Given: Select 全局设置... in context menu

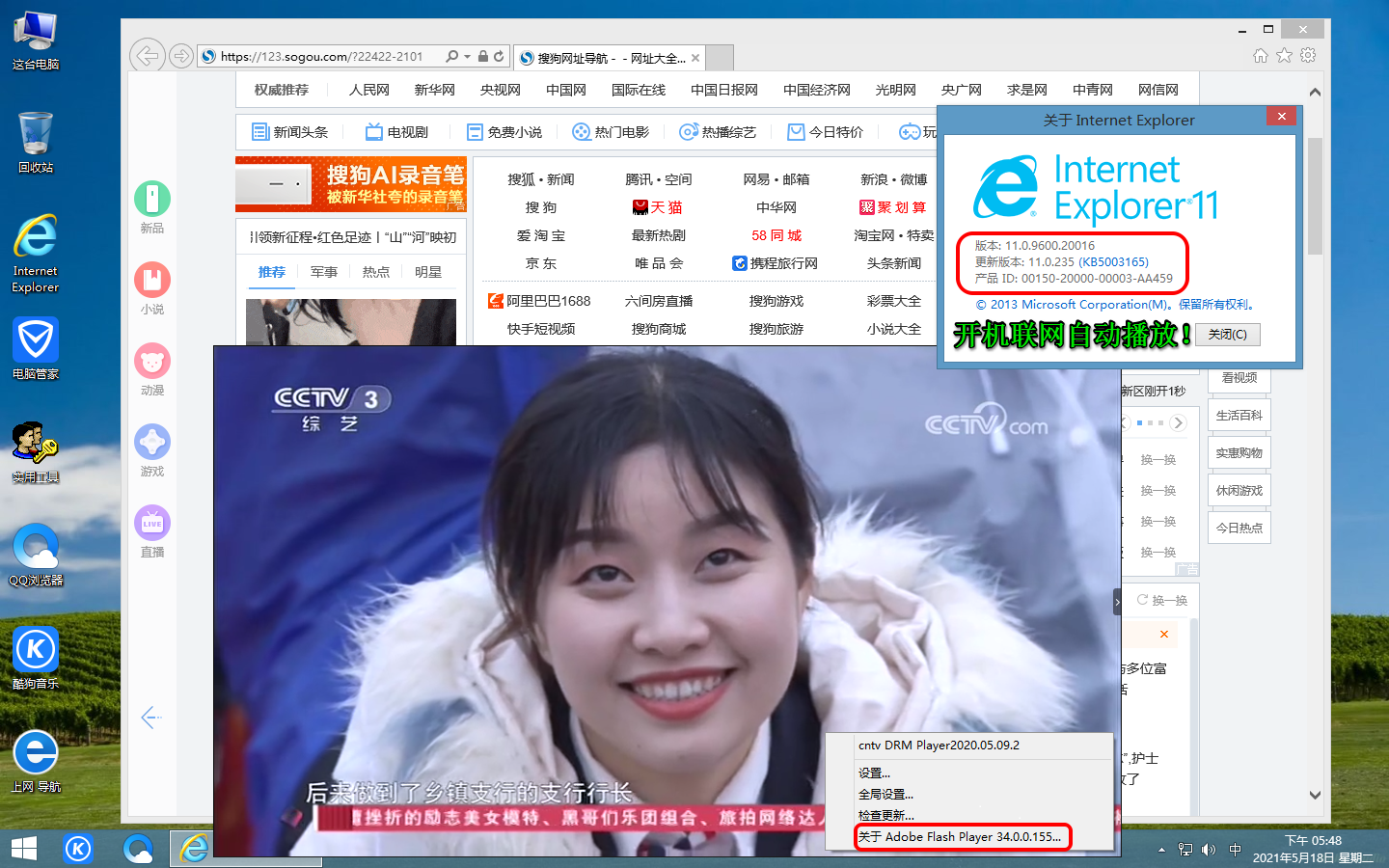Looking at the screenshot, I should point(969,794).
